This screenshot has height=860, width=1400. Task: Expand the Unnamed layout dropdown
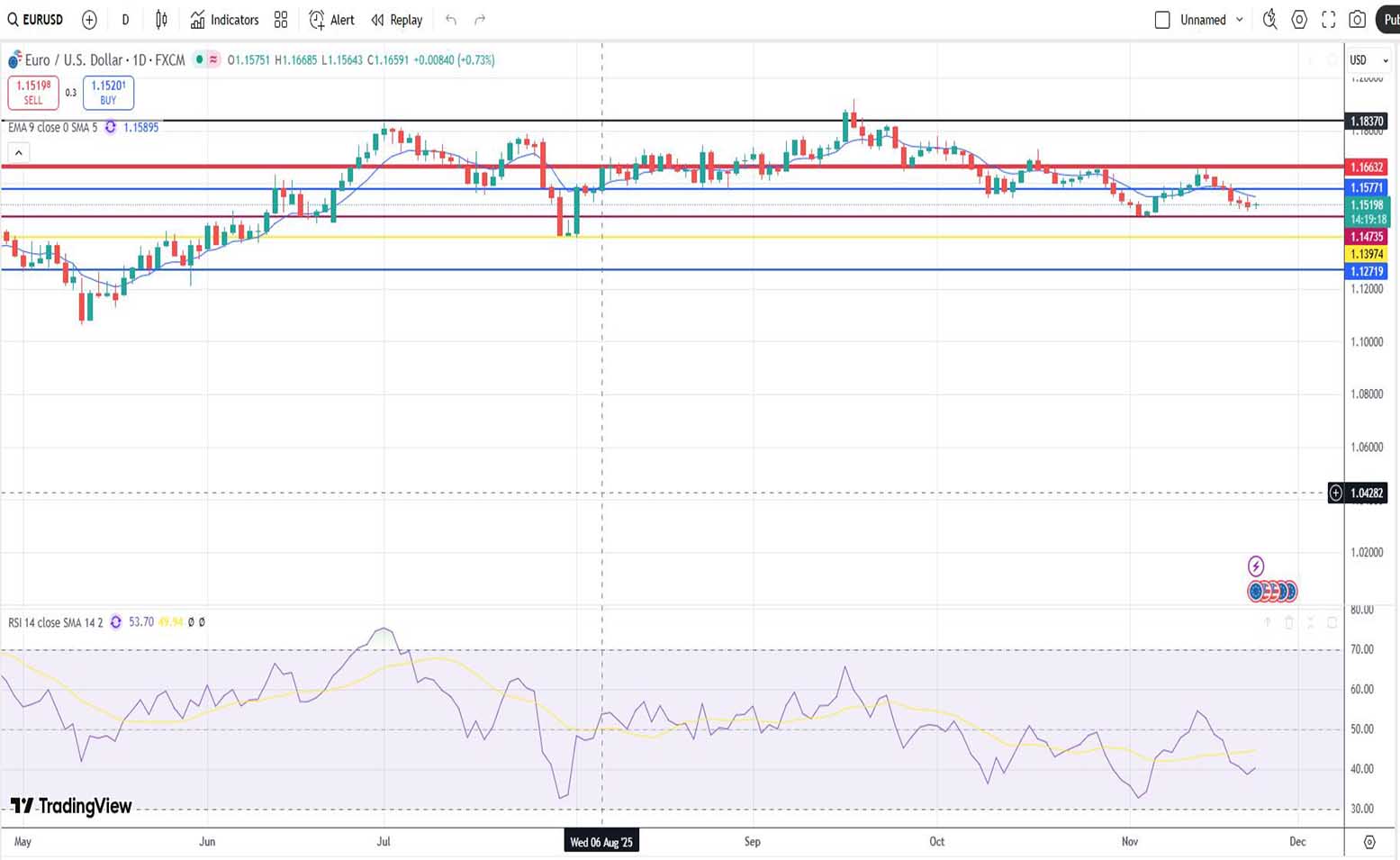point(1240,20)
